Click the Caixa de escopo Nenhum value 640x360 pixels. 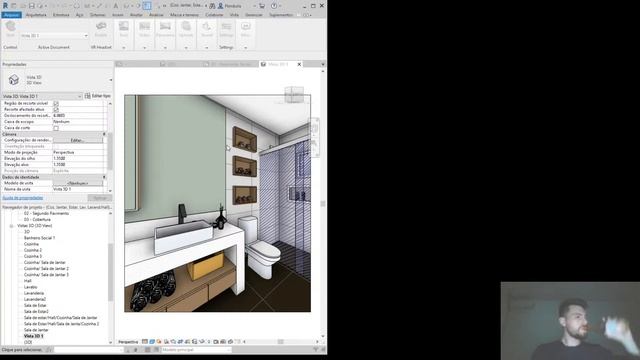[x=78, y=122]
